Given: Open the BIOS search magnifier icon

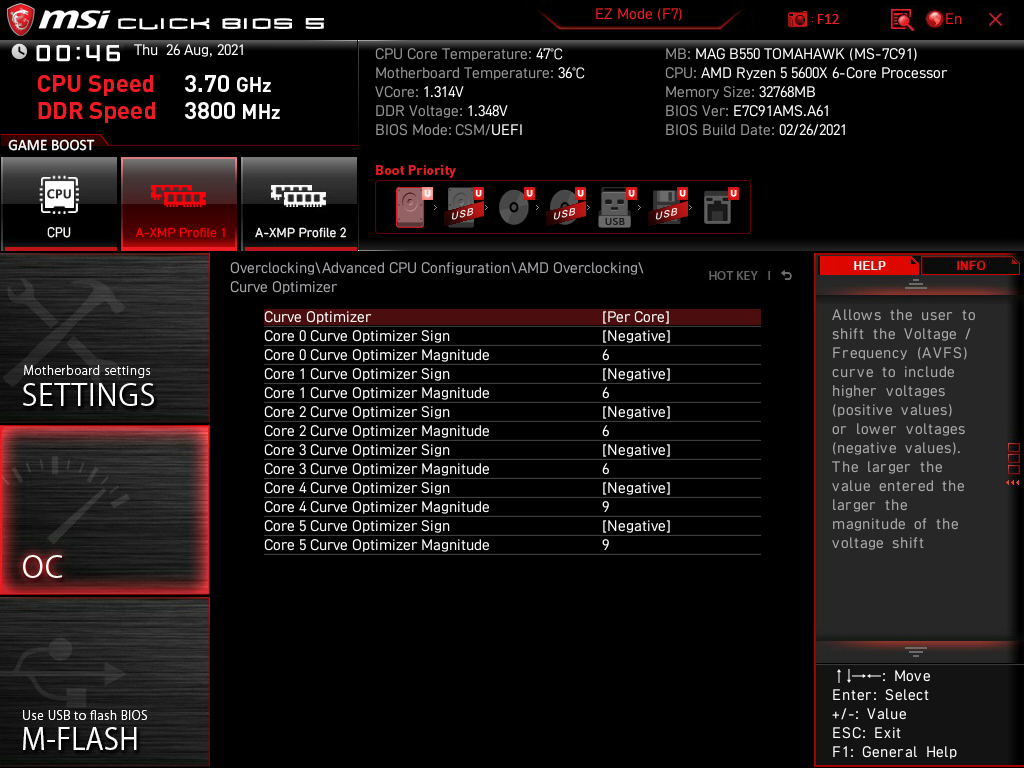Looking at the screenshot, I should tap(902, 20).
